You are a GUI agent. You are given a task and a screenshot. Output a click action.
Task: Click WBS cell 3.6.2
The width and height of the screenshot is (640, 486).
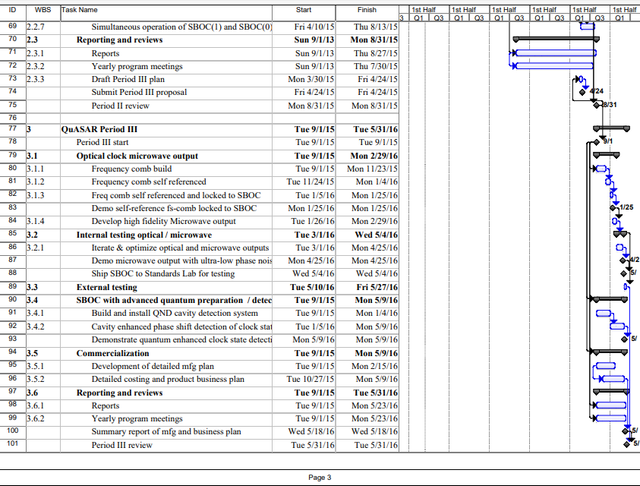(x=36, y=419)
